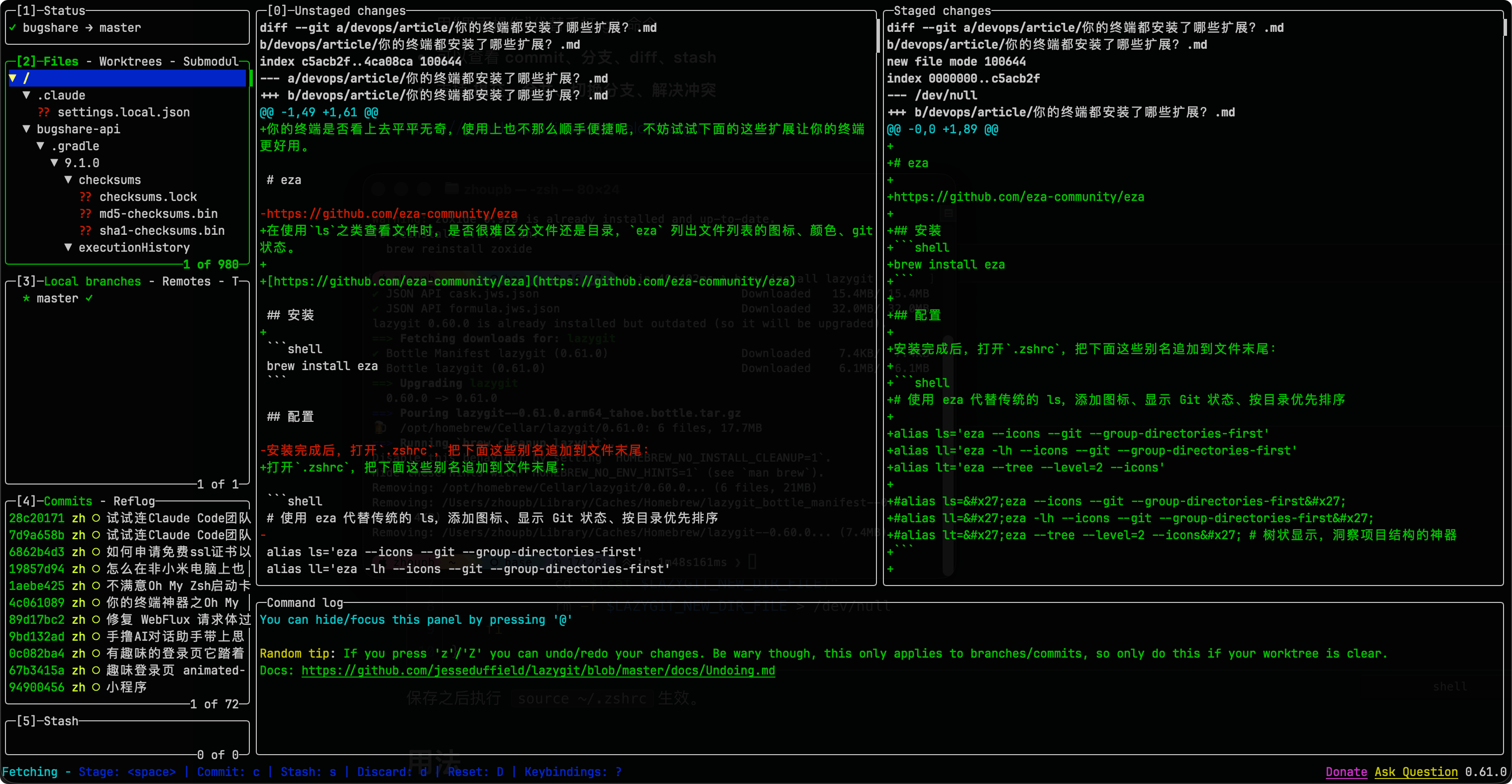Click the ?? status icon for checksums.lock
The width and height of the screenshot is (1512, 784).
86,196
